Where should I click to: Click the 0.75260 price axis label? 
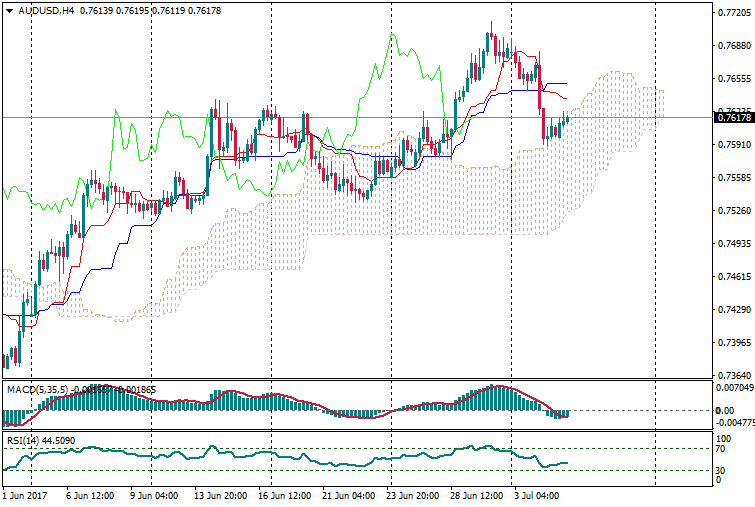click(x=735, y=211)
